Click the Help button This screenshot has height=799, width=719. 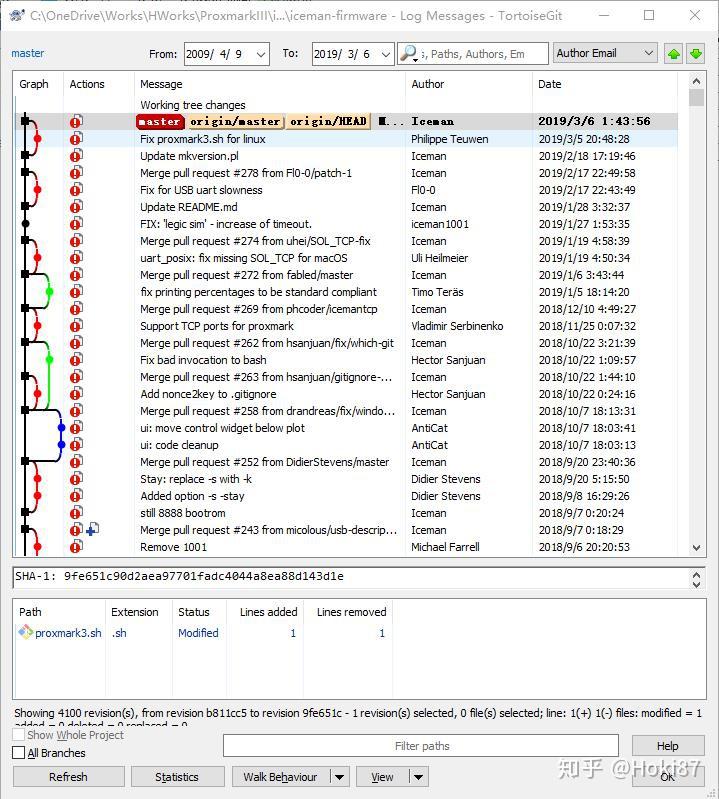tap(668, 746)
